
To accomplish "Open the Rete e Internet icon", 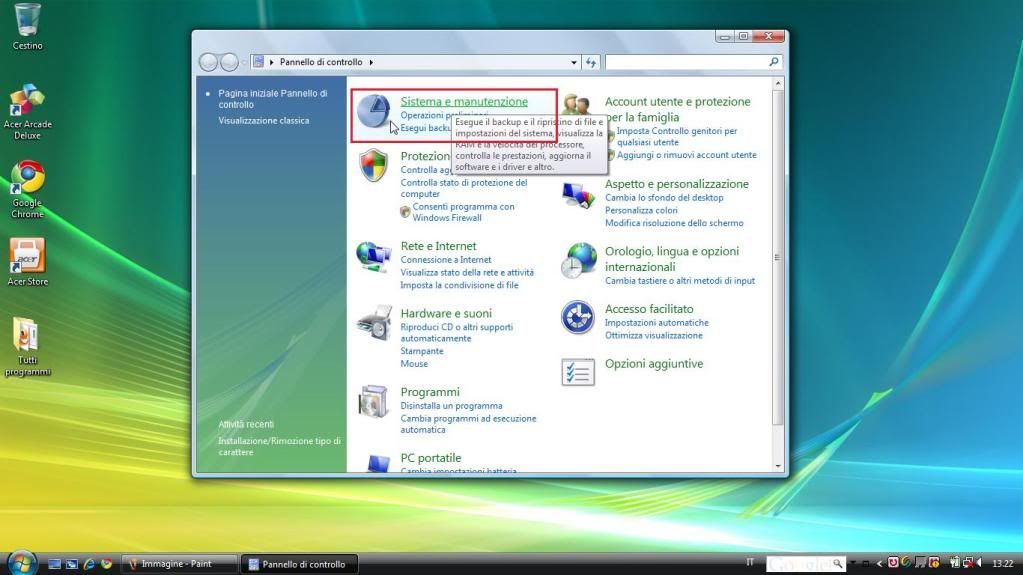I will [x=374, y=256].
